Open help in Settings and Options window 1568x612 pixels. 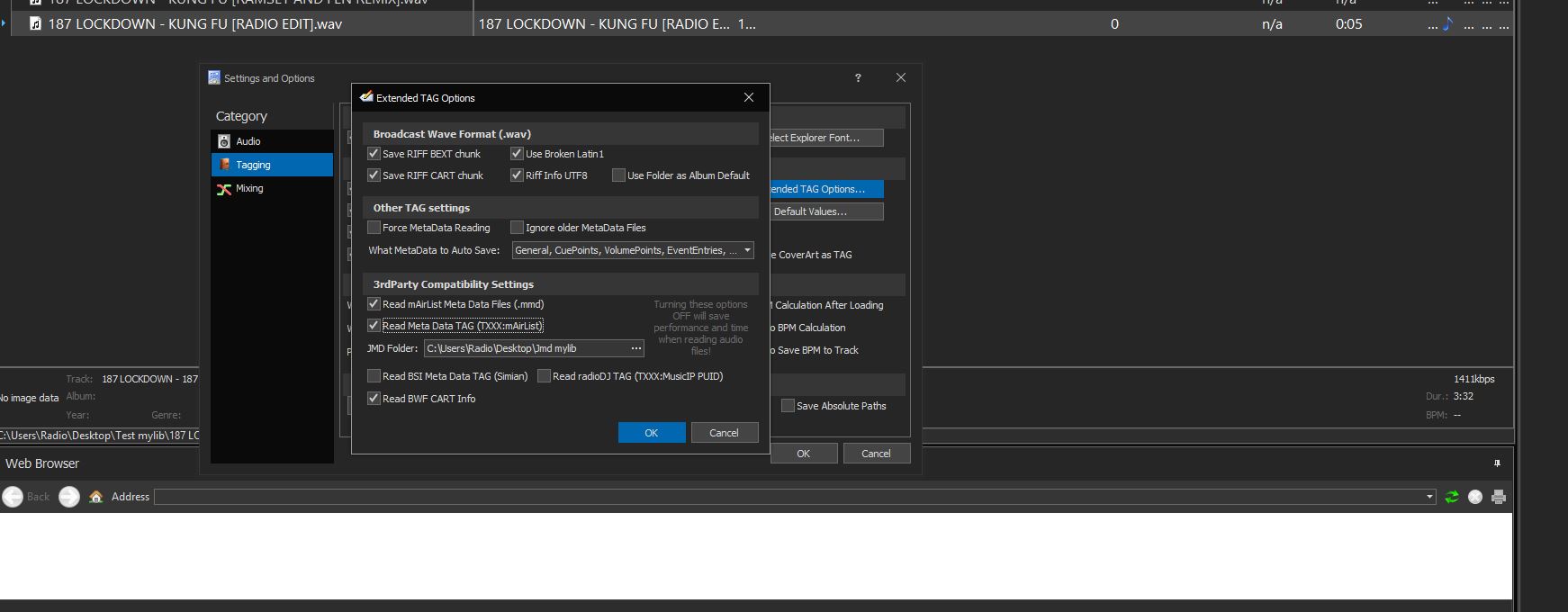point(858,78)
